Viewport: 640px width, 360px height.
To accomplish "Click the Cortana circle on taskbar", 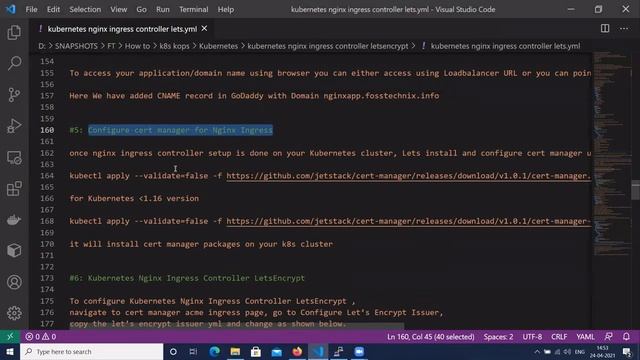I will [173, 351].
